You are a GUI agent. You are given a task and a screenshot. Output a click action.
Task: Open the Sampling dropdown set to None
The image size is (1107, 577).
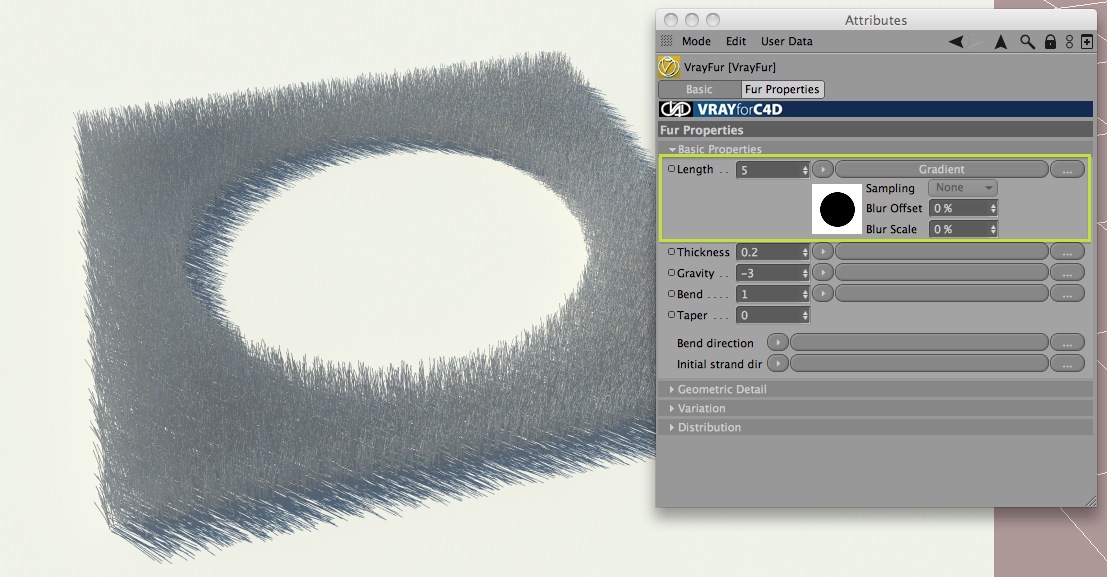point(963,188)
